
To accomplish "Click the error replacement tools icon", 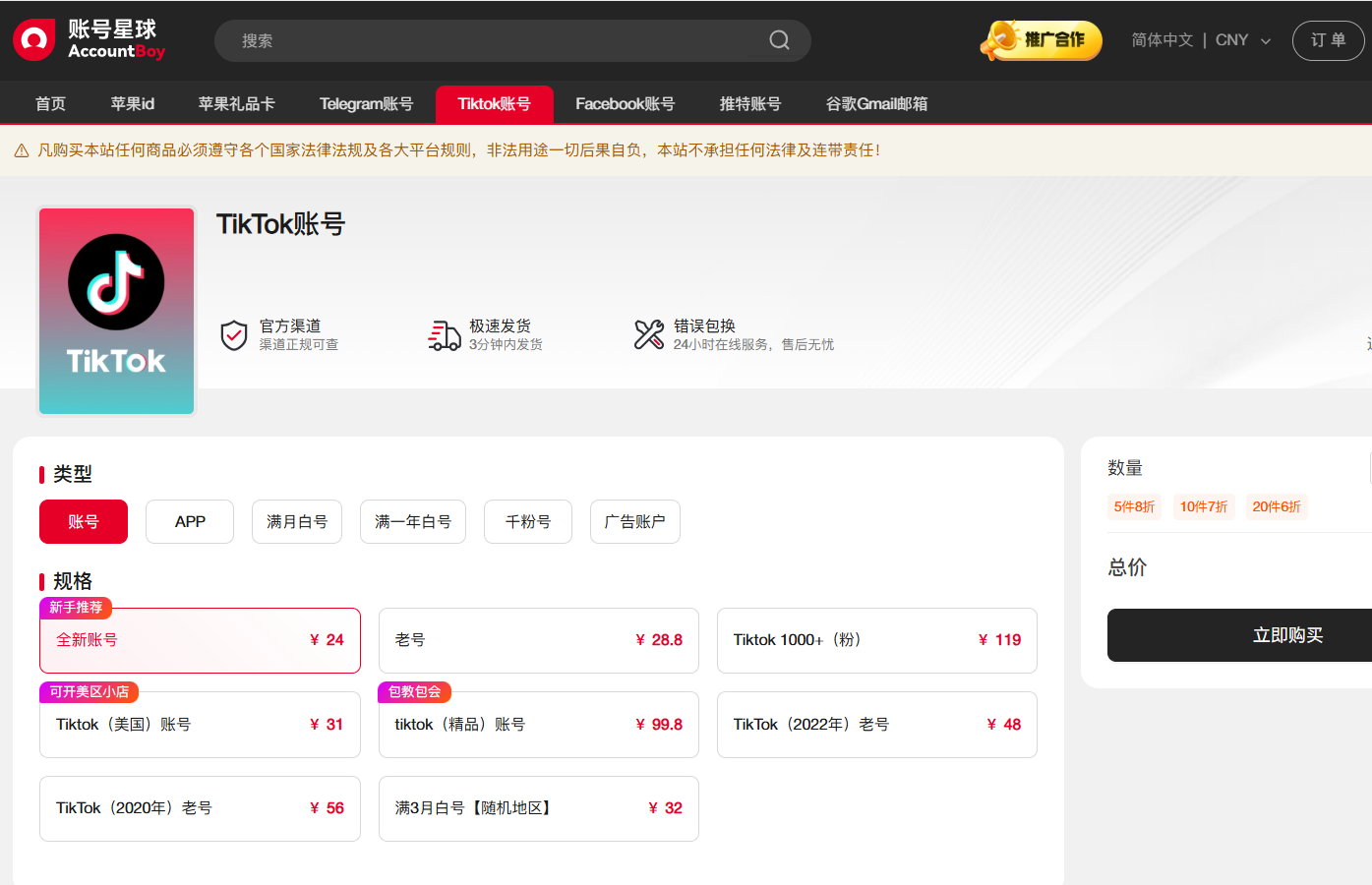I will click(649, 335).
